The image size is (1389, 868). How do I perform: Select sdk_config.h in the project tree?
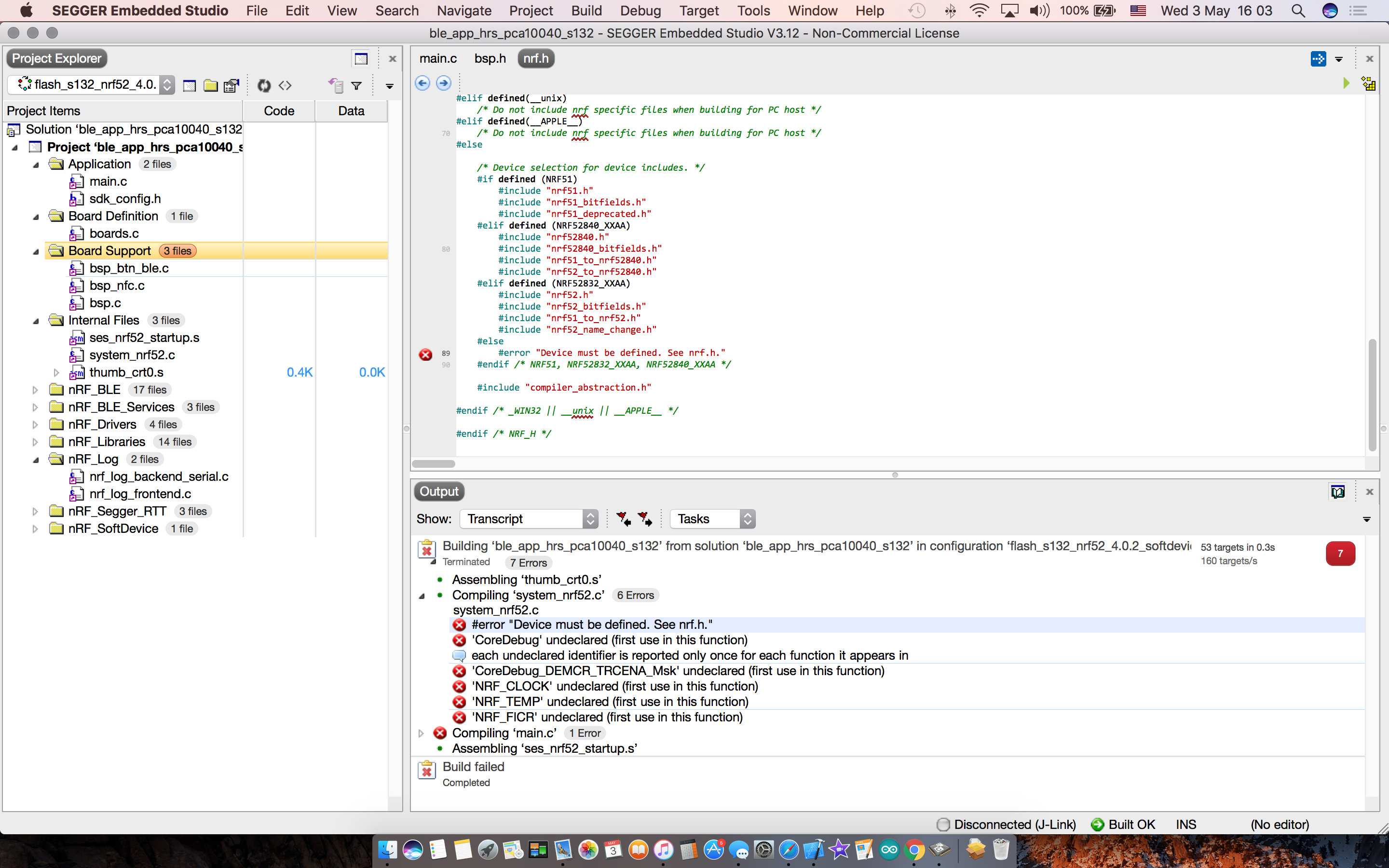[x=124, y=199]
